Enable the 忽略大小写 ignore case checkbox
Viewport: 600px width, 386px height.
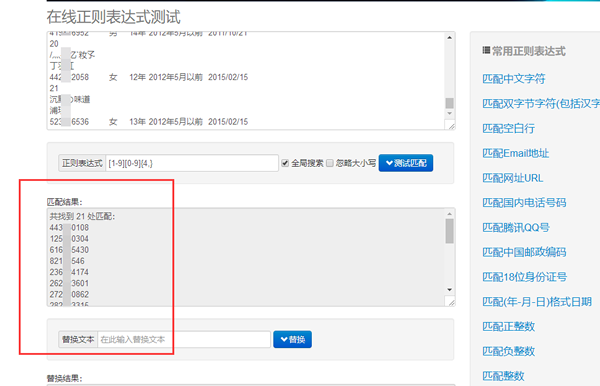(330, 163)
